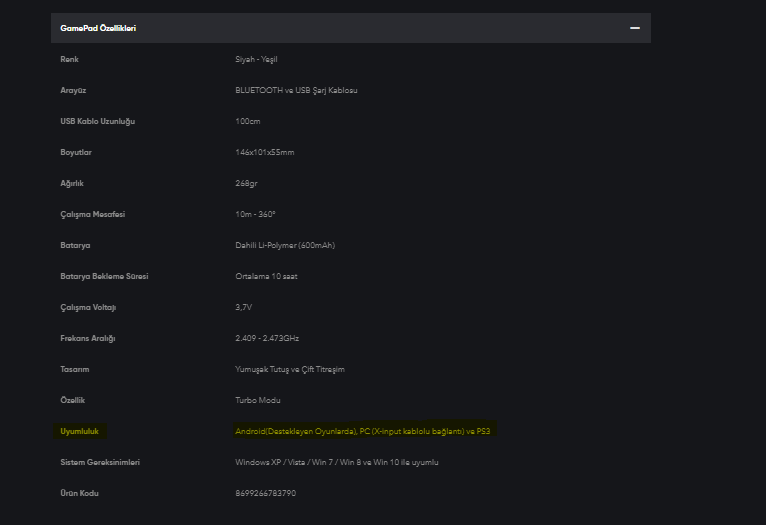Click the Turbo Modu feature value
This screenshot has height=525, width=766.
coord(257,401)
